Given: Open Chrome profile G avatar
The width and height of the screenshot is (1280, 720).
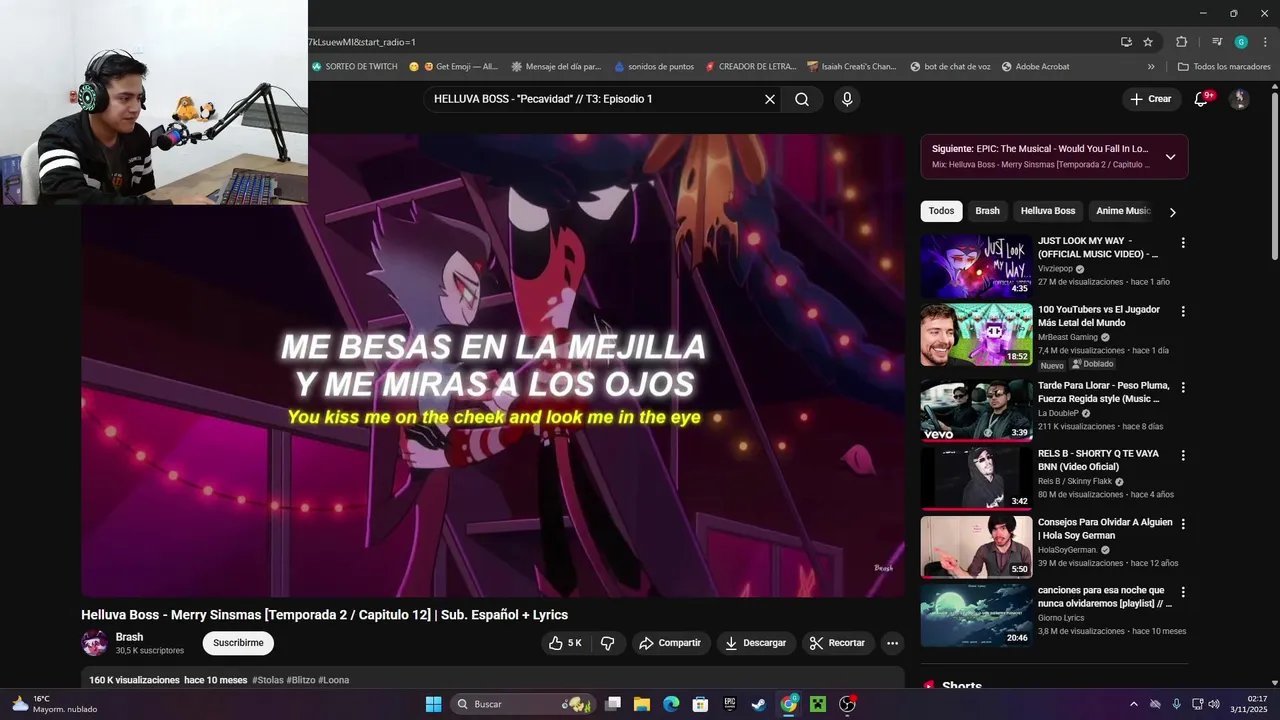Looking at the screenshot, I should pos(1241,42).
